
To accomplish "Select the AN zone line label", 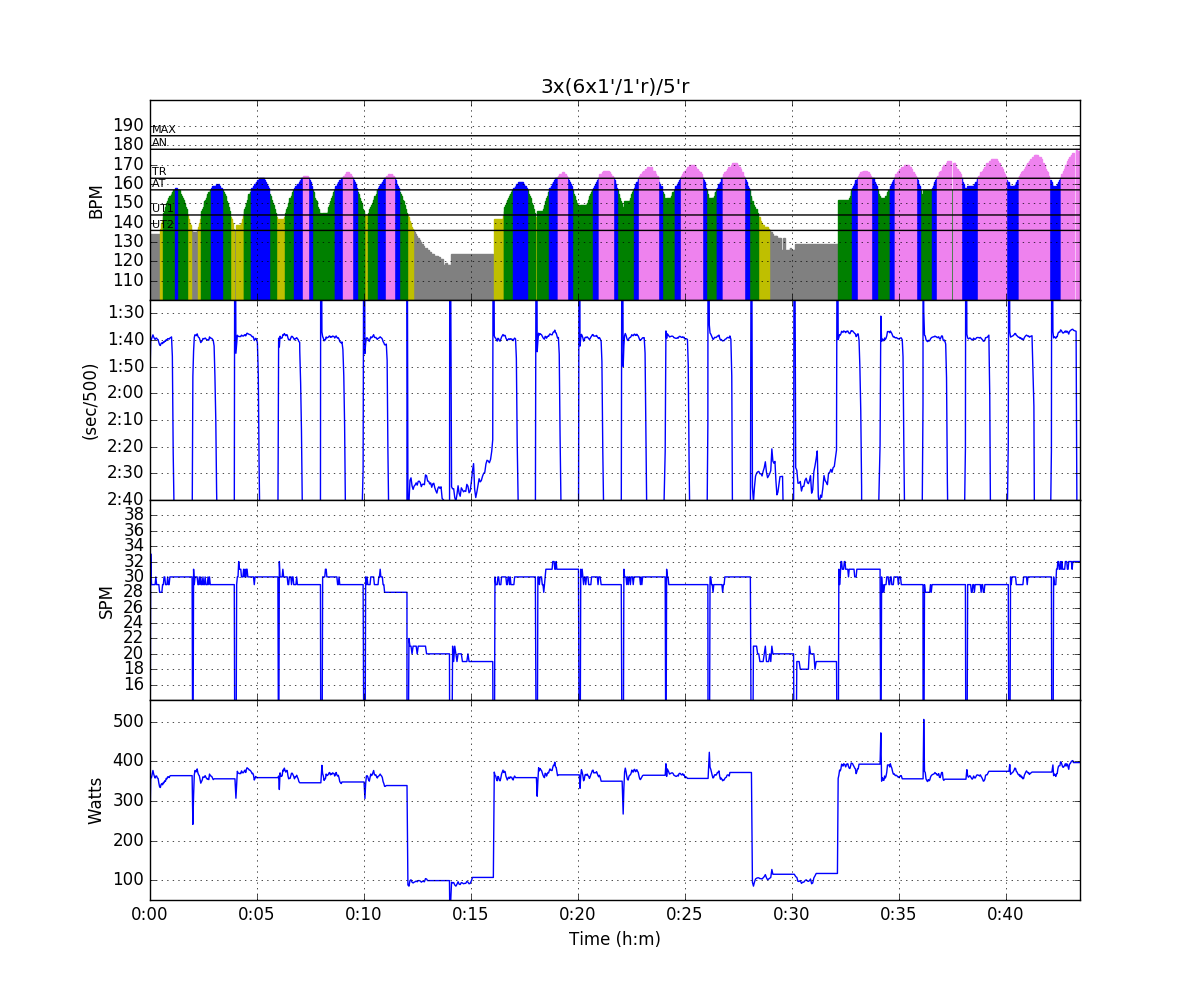I will click(159, 143).
